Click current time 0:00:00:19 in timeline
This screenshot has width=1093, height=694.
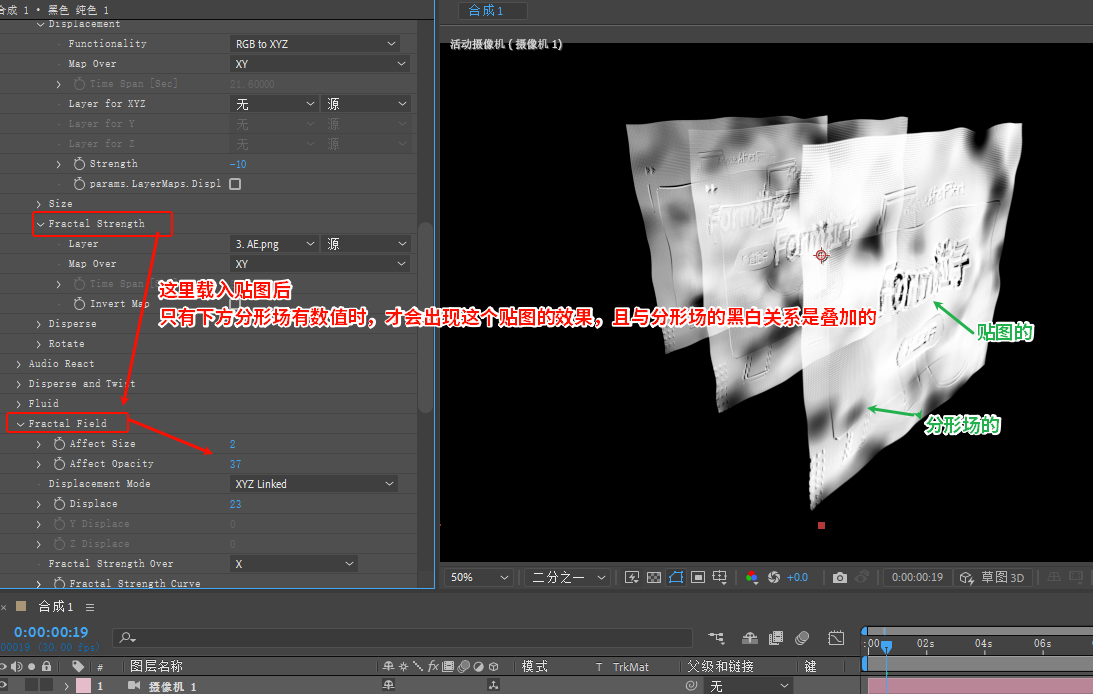[51, 632]
